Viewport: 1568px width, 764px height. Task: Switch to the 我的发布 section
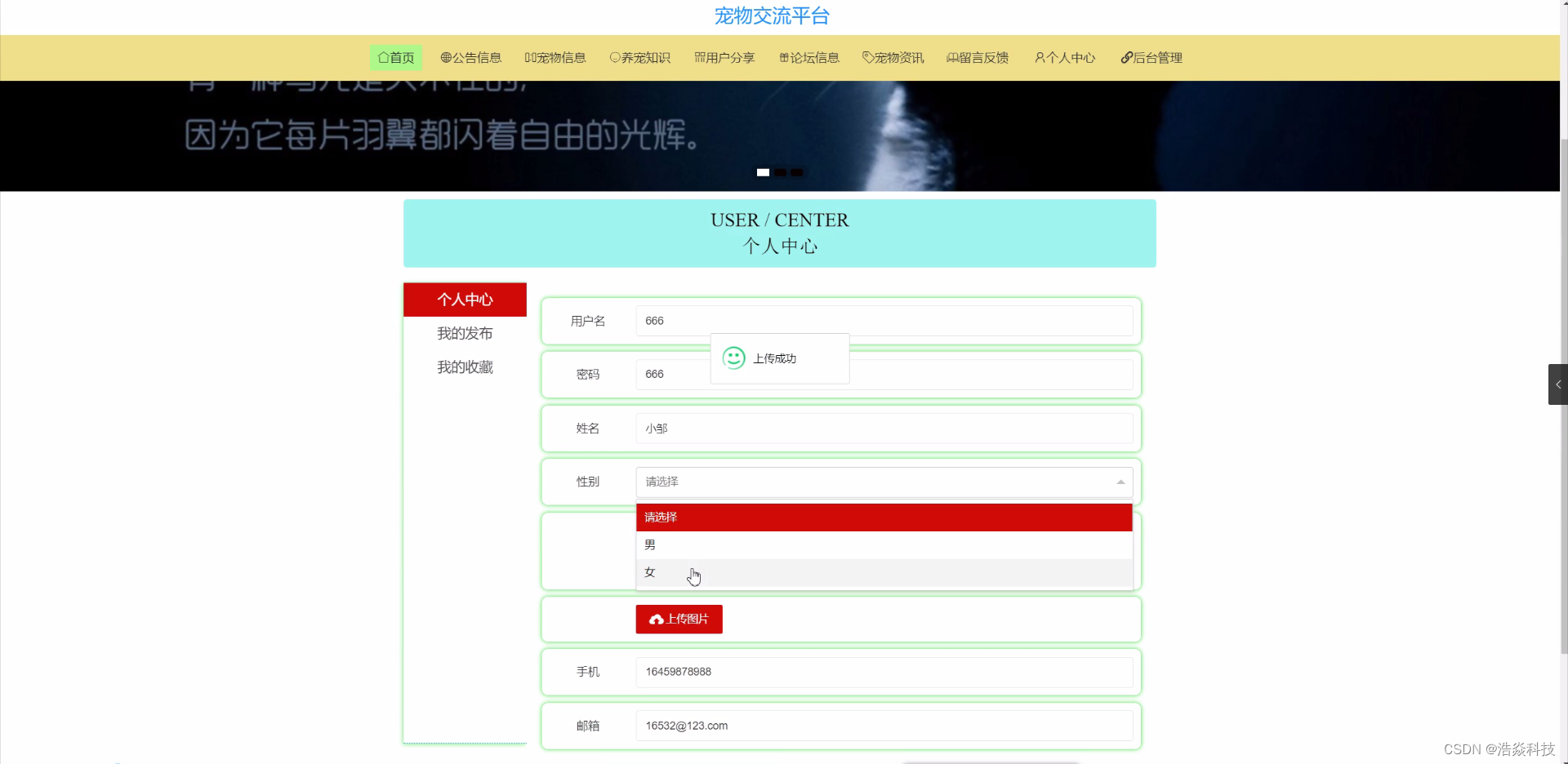(465, 333)
